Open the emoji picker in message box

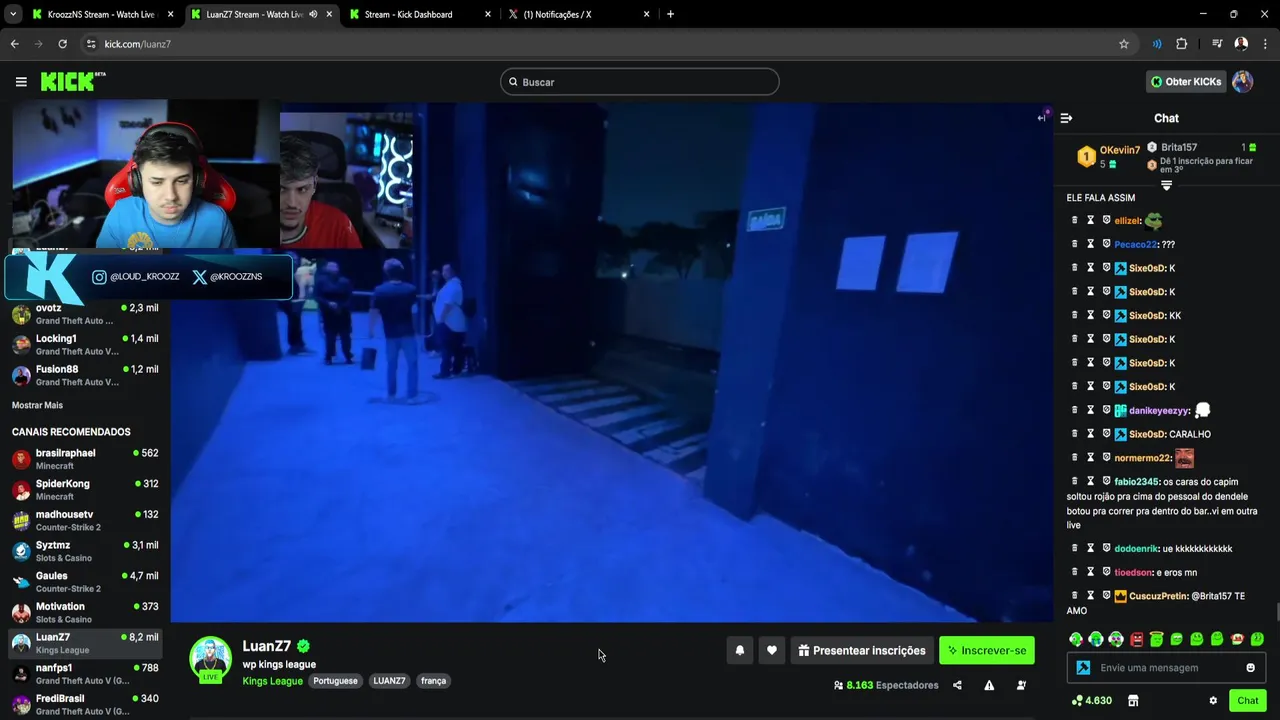[1250, 668]
